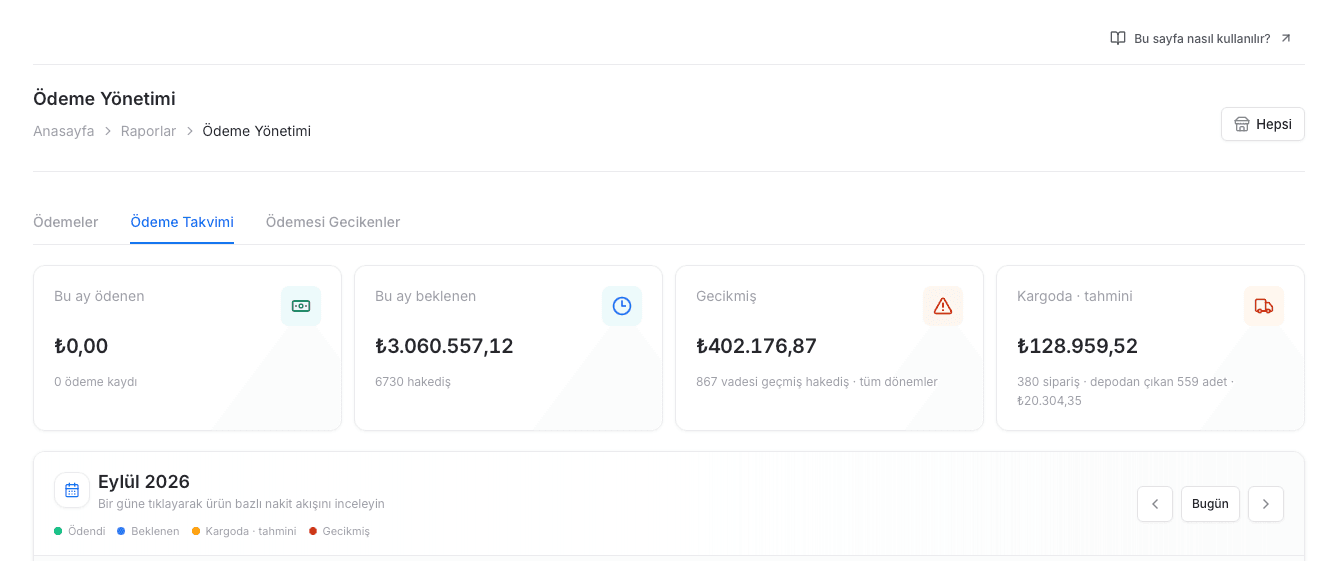Go to the next month with the right chevron
1340x561 pixels.
(1266, 504)
